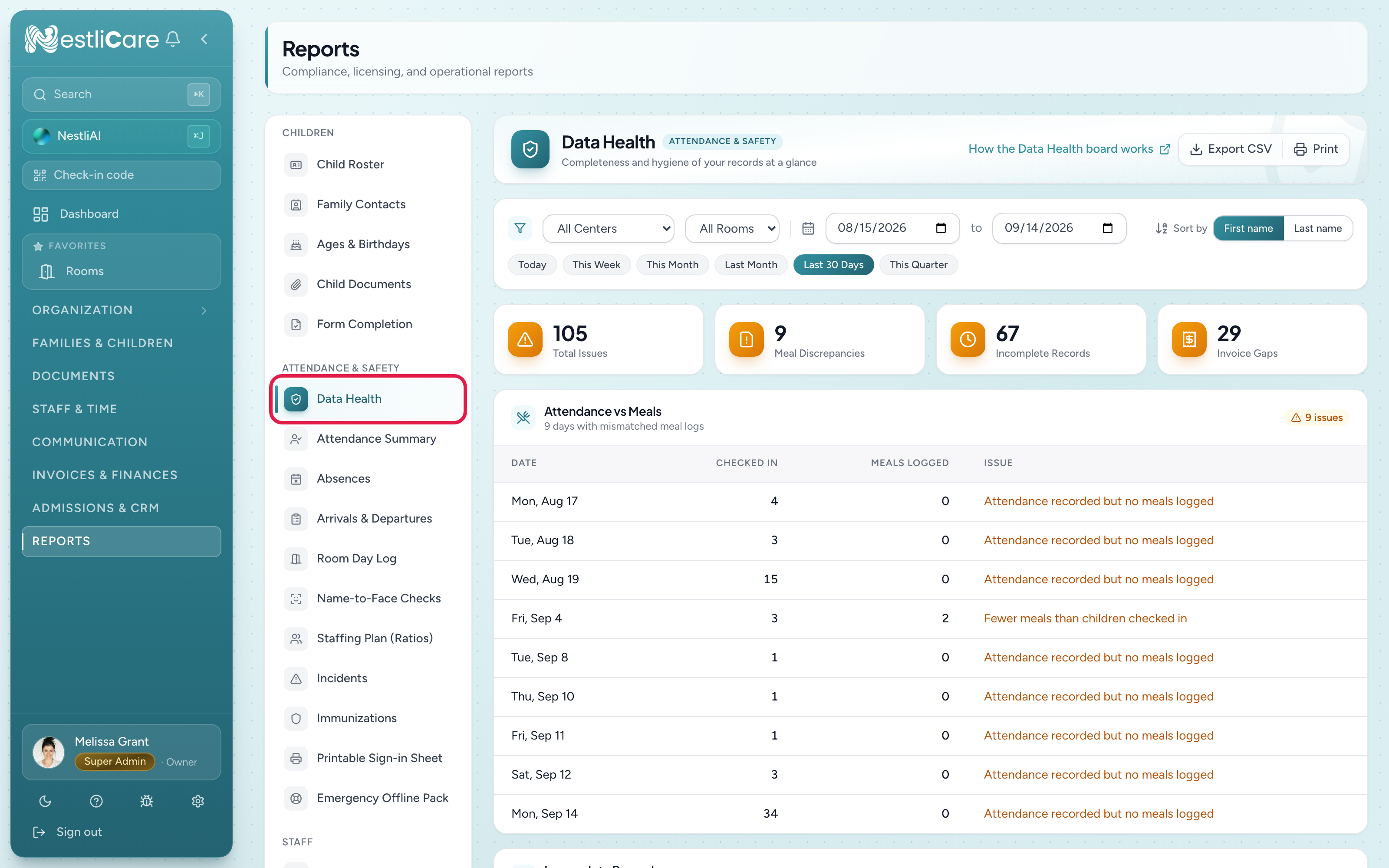The width and height of the screenshot is (1389, 868).
Task: Select the Today date range
Action: 532,265
